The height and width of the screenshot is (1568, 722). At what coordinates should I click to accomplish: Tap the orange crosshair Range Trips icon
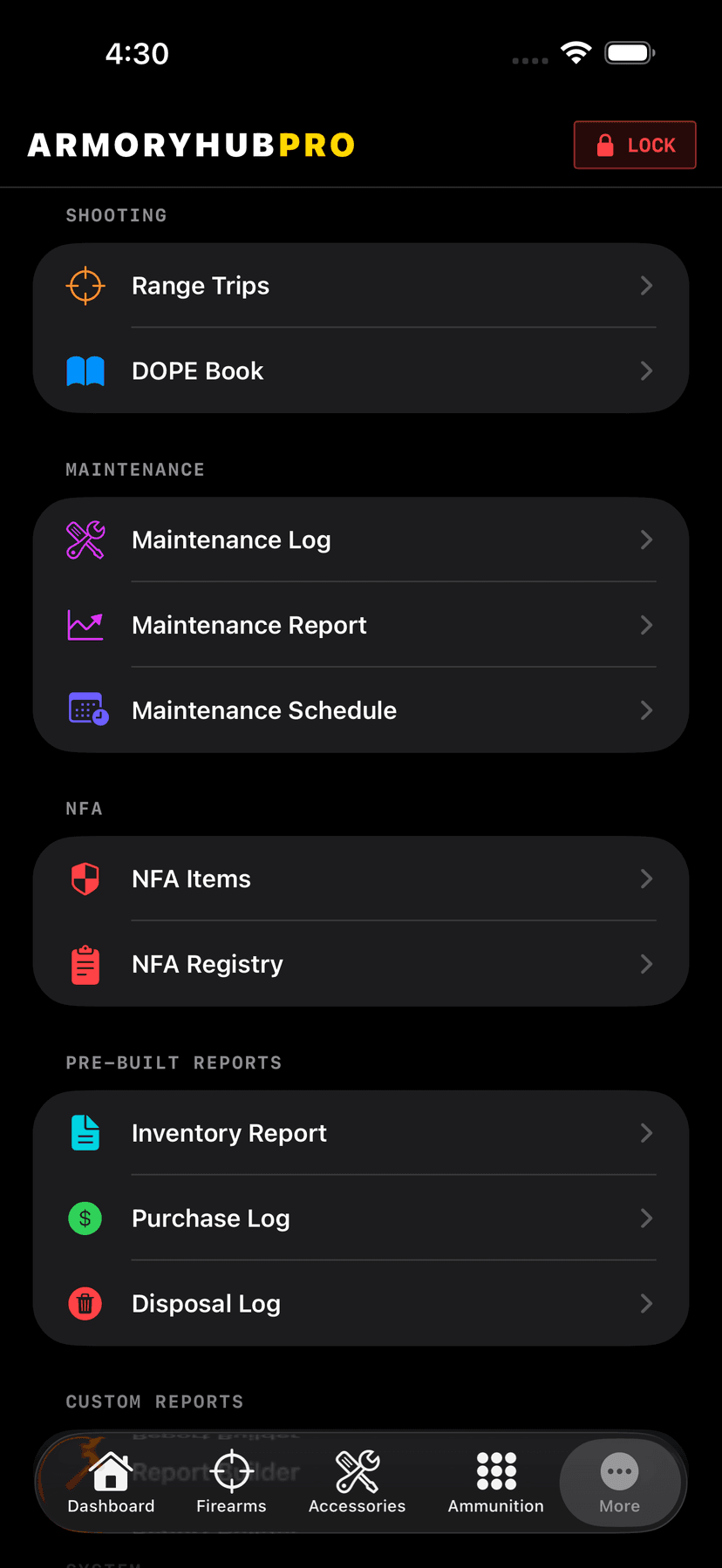85,286
